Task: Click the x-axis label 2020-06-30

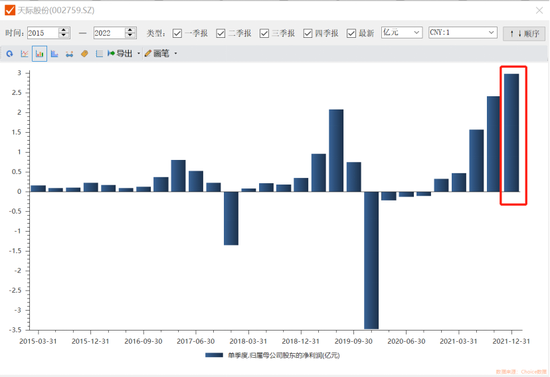Action: point(406,341)
